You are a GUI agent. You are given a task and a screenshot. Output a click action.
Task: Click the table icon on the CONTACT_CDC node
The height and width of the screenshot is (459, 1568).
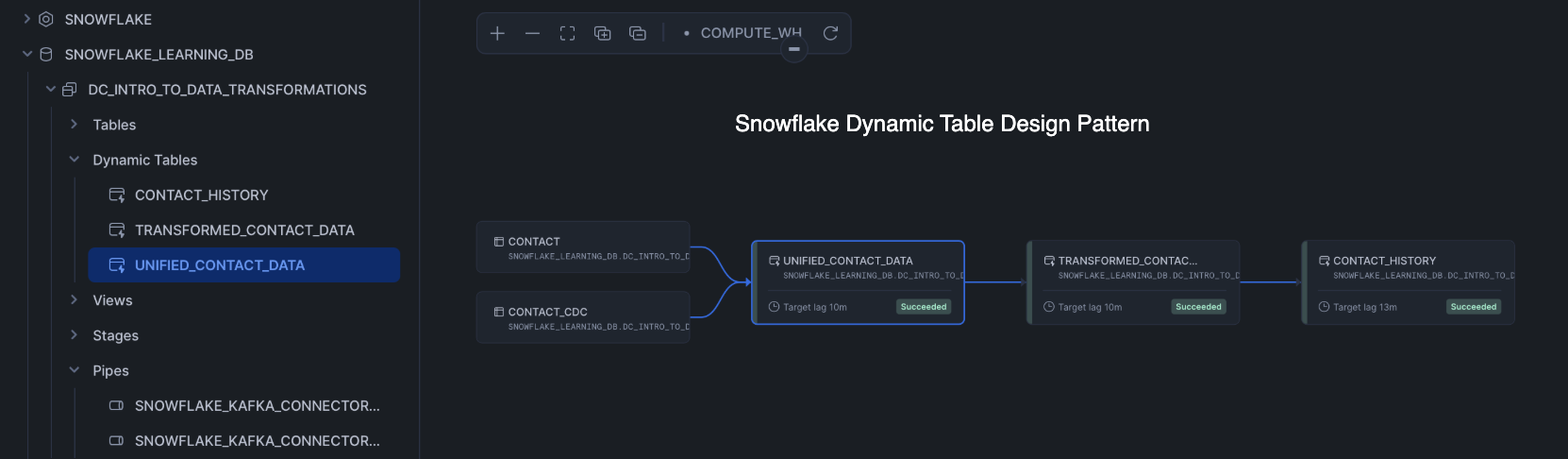499,312
